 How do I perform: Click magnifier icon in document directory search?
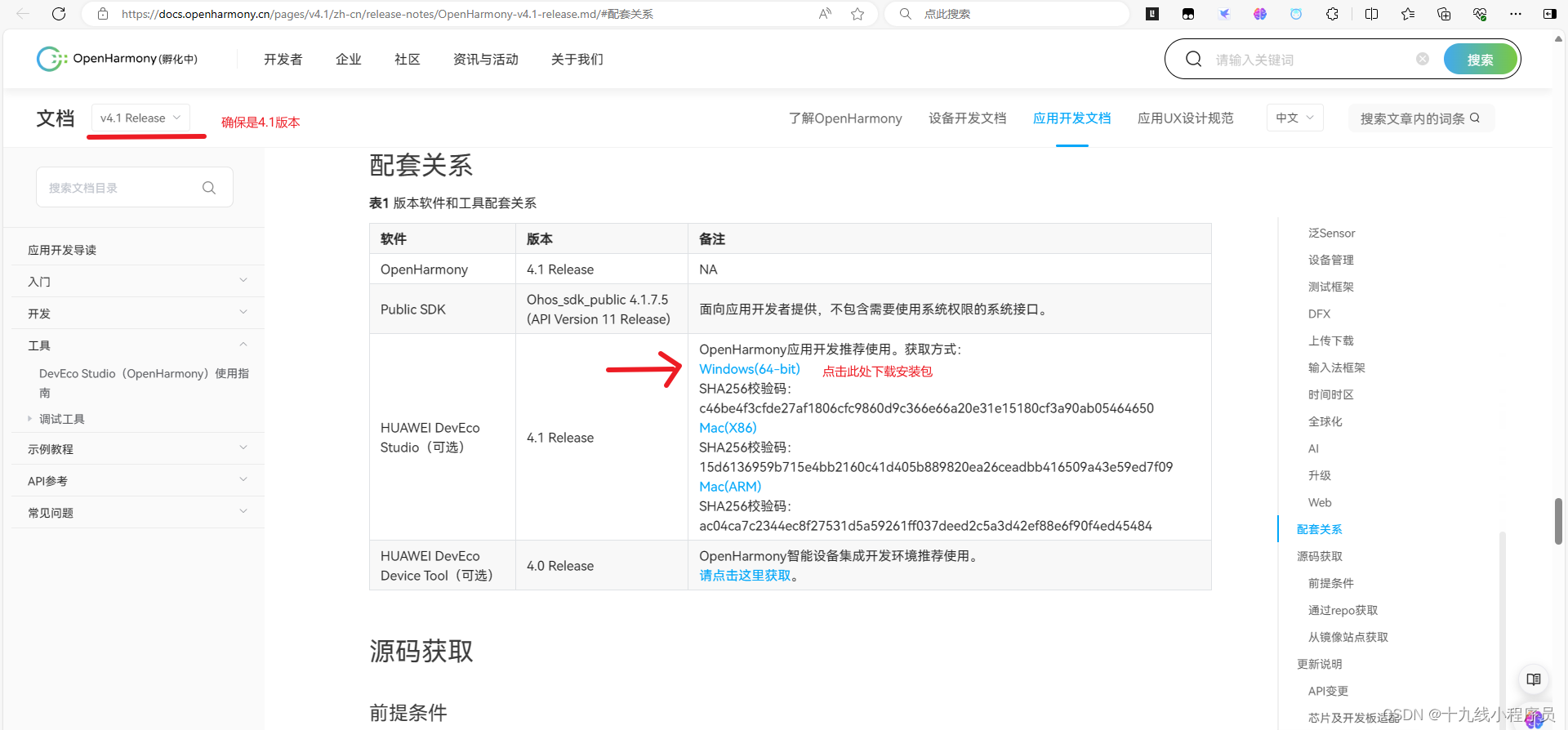209,188
